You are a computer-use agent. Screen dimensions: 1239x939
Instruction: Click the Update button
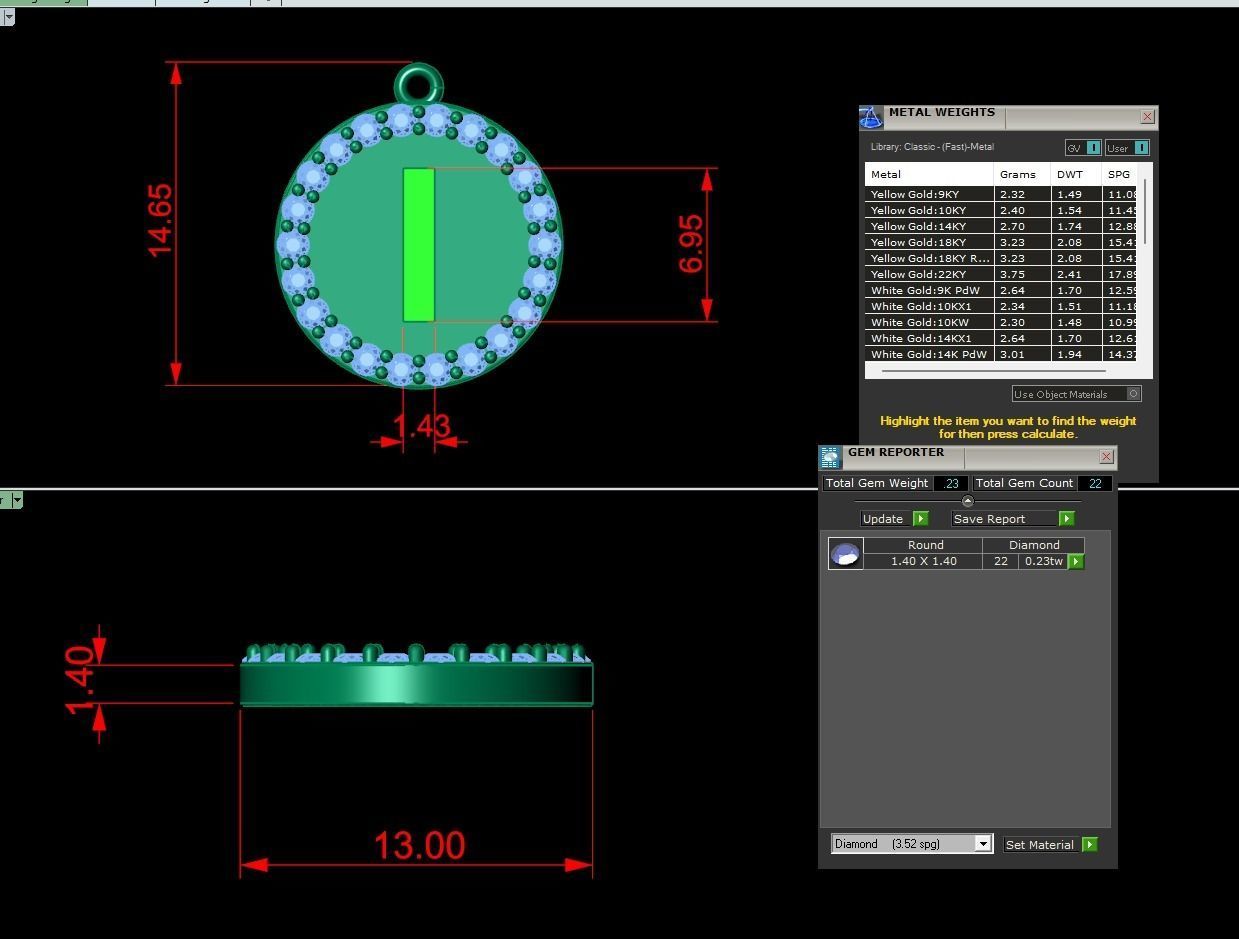pyautogui.click(x=887, y=519)
